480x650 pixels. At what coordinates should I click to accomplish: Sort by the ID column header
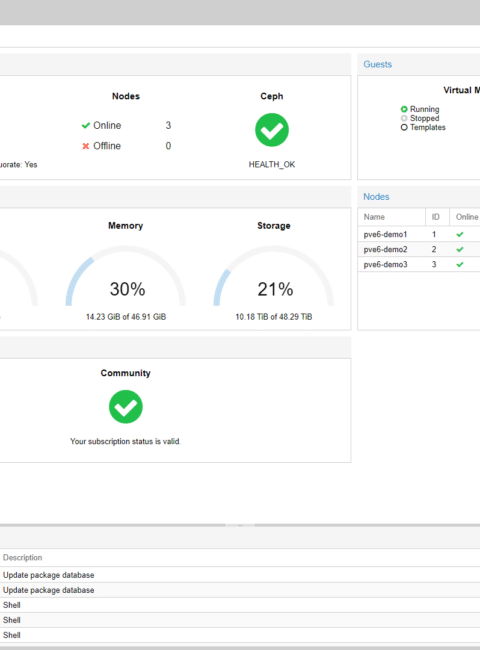[437, 217]
